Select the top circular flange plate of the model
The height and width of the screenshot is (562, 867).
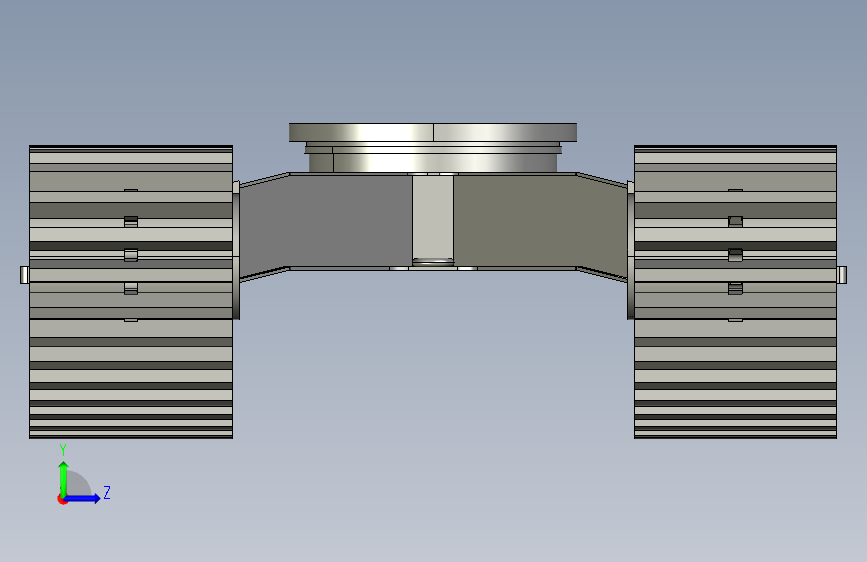tap(433, 132)
